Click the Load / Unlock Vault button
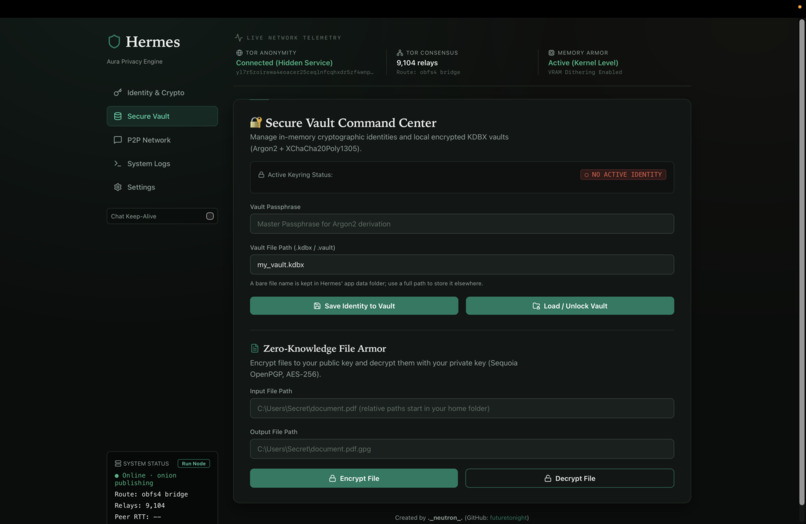This screenshot has height=524, width=806. pos(570,306)
